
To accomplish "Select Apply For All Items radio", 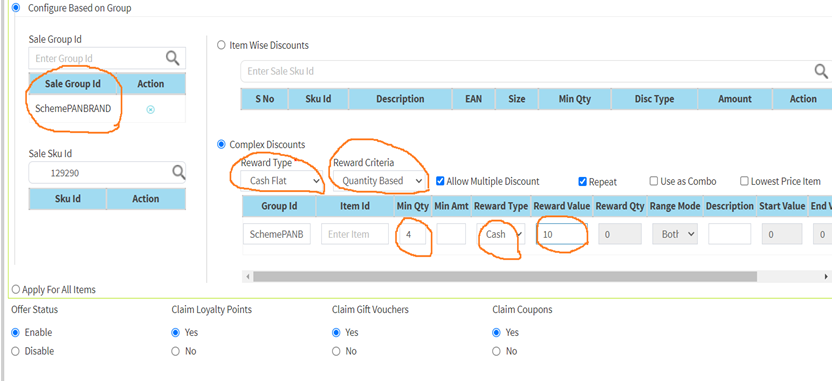I will [x=16, y=289].
